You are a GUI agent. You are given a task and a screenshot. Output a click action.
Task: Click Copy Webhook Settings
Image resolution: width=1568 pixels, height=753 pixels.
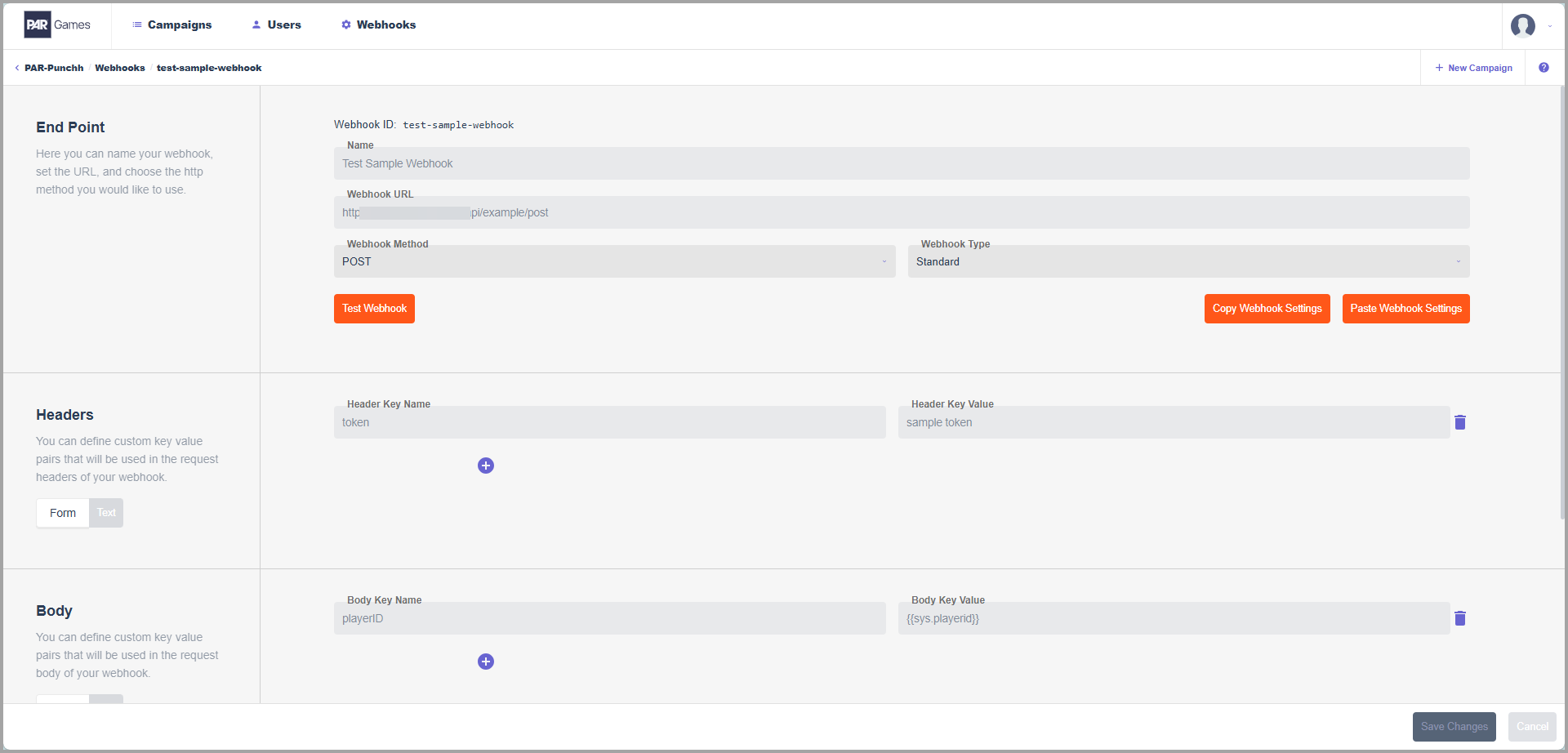click(1267, 309)
